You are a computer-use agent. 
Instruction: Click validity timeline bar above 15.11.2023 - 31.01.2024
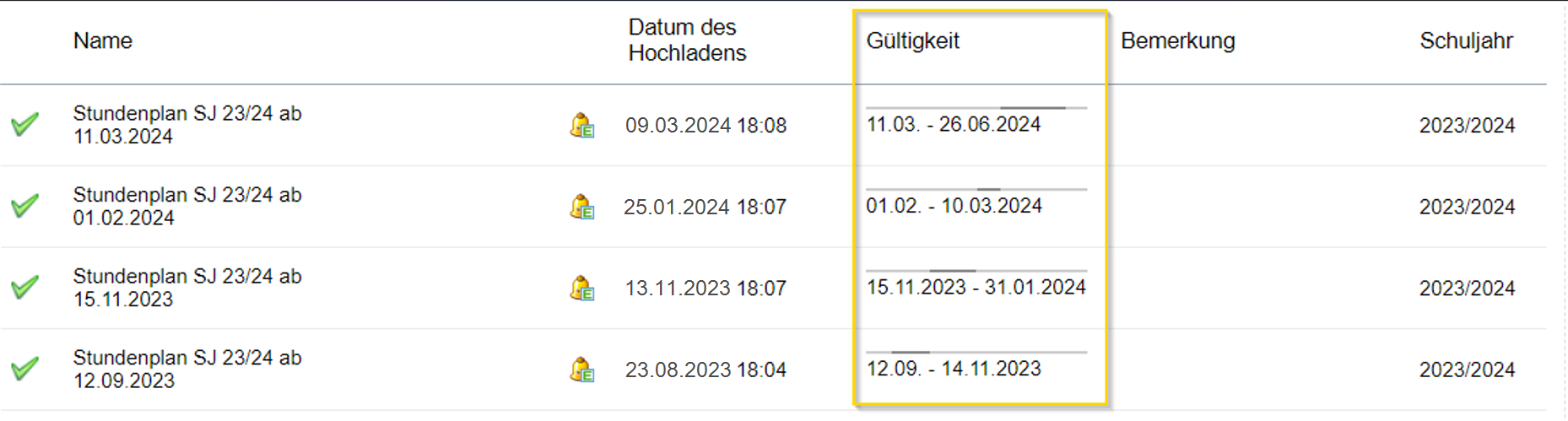(976, 271)
